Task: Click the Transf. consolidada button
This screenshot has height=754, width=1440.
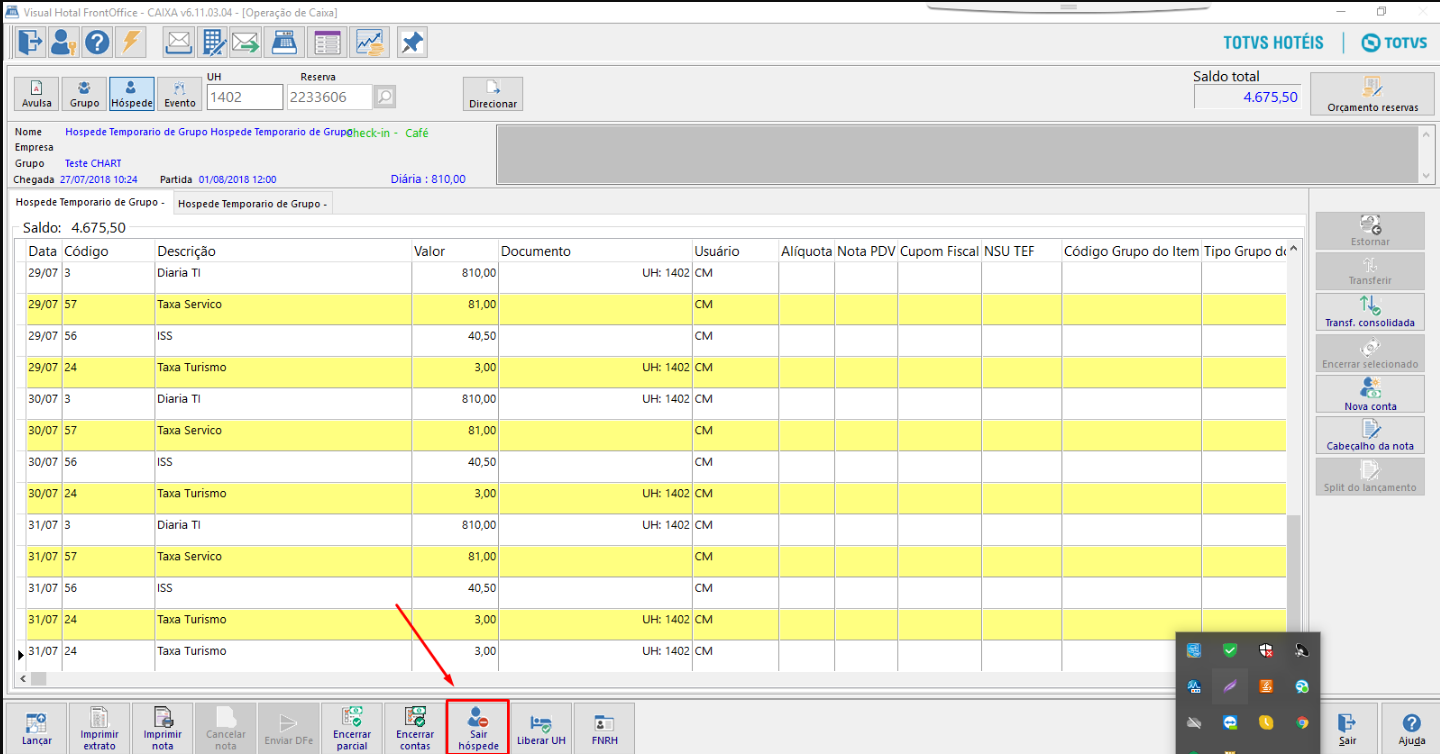Action: point(1369,312)
